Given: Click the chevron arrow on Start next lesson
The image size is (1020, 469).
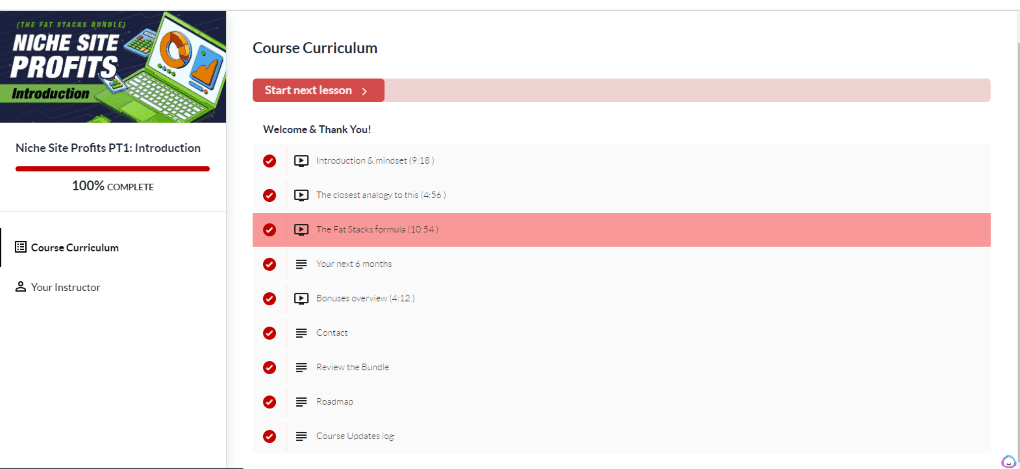Looking at the screenshot, I should click(x=364, y=91).
